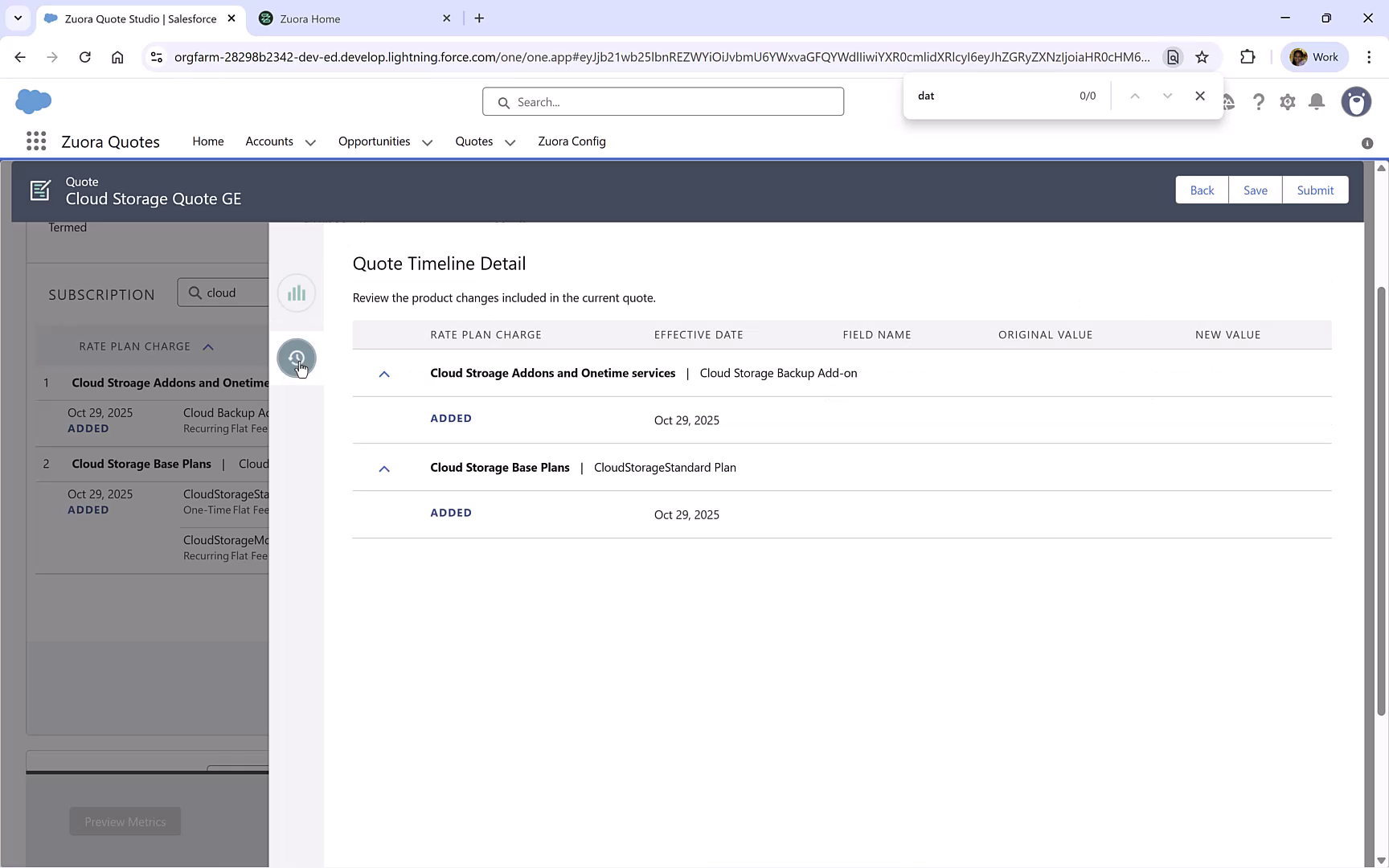The height and width of the screenshot is (868, 1389).
Task: Open Salesforce Help question mark icon
Action: pos(1259,102)
